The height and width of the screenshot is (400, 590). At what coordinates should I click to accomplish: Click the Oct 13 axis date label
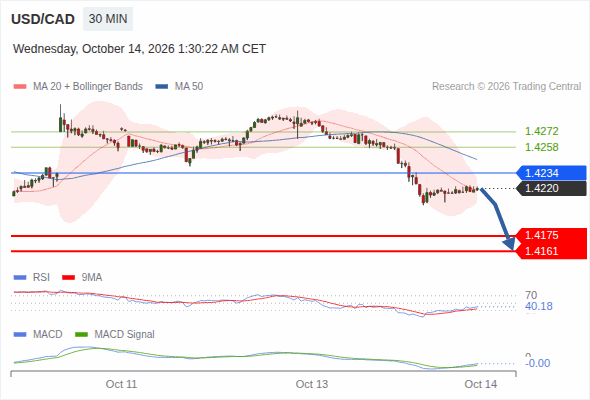(312, 384)
